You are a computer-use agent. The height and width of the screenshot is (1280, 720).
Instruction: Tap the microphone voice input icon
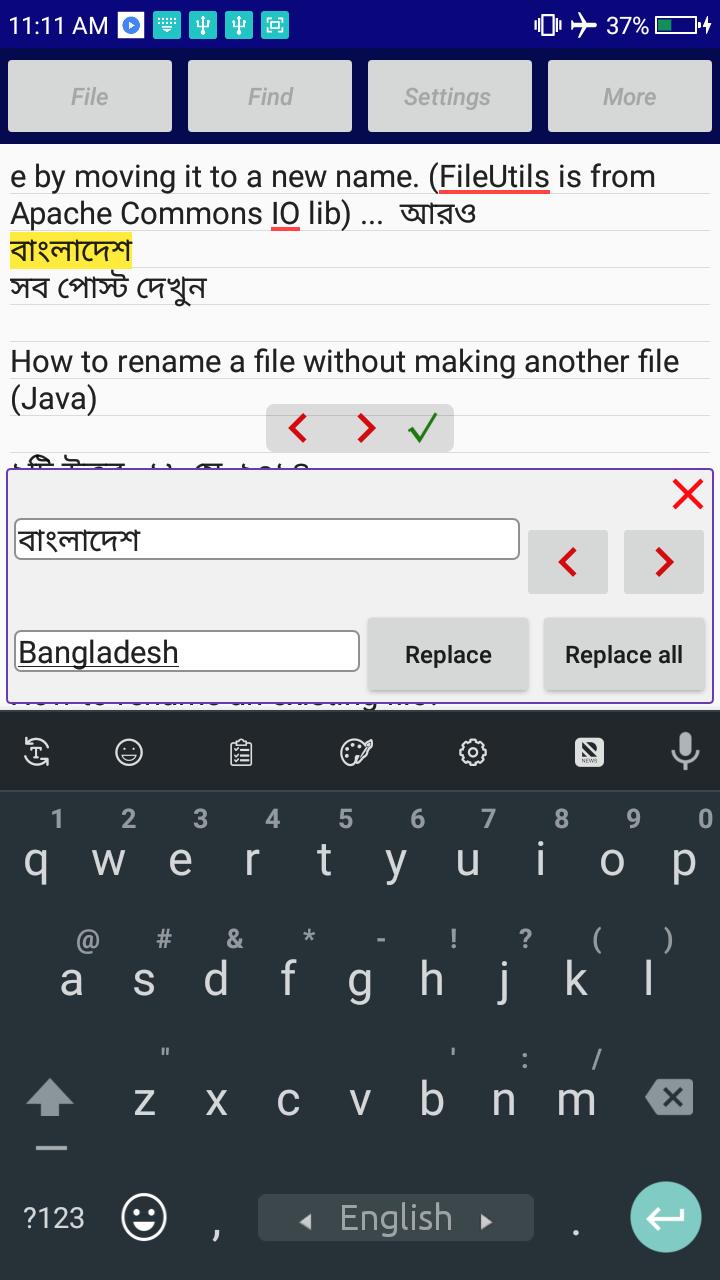click(x=685, y=751)
